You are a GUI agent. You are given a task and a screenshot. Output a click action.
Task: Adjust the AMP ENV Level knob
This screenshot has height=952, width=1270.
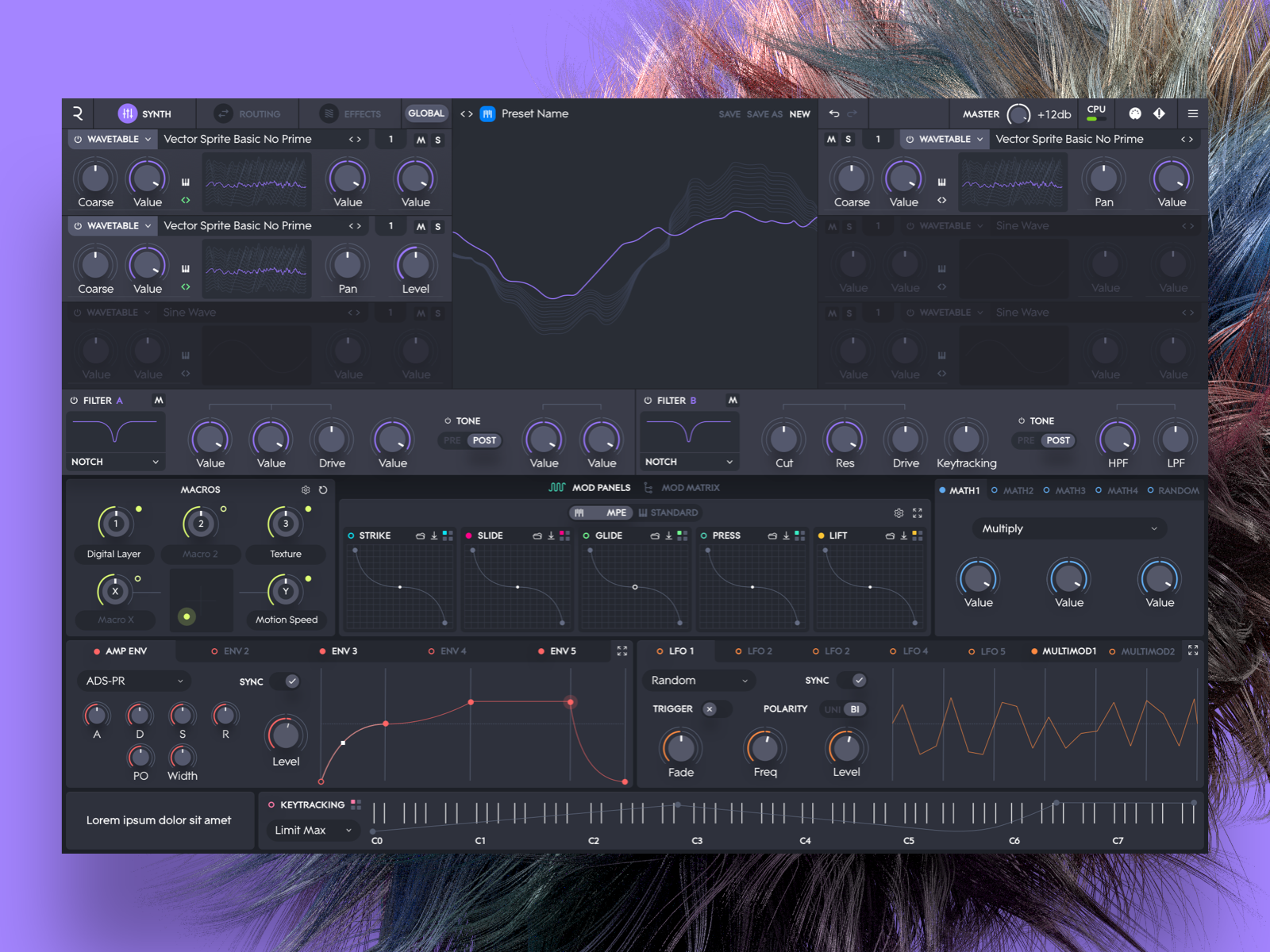click(x=286, y=735)
